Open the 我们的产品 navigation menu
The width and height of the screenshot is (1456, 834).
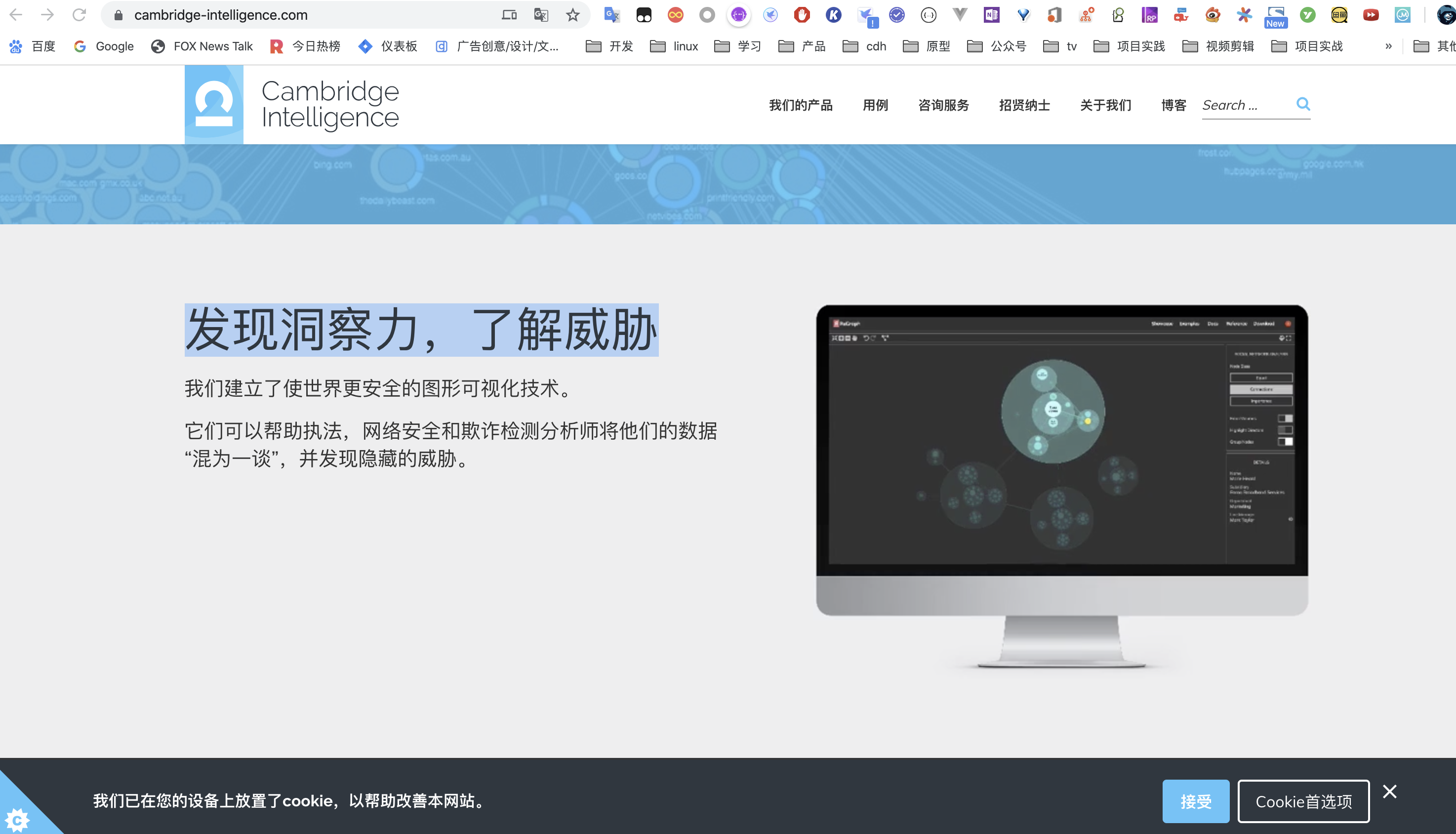click(801, 105)
